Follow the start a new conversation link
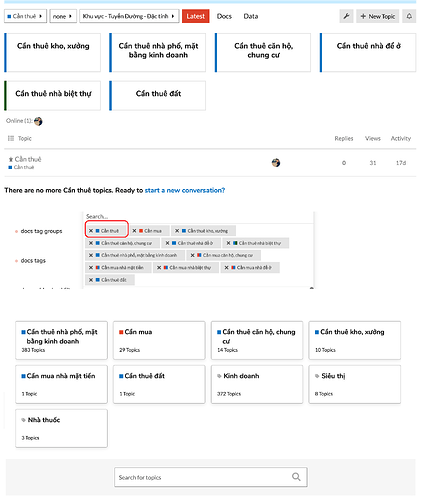Screen dimensions: 426x500 (185, 190)
